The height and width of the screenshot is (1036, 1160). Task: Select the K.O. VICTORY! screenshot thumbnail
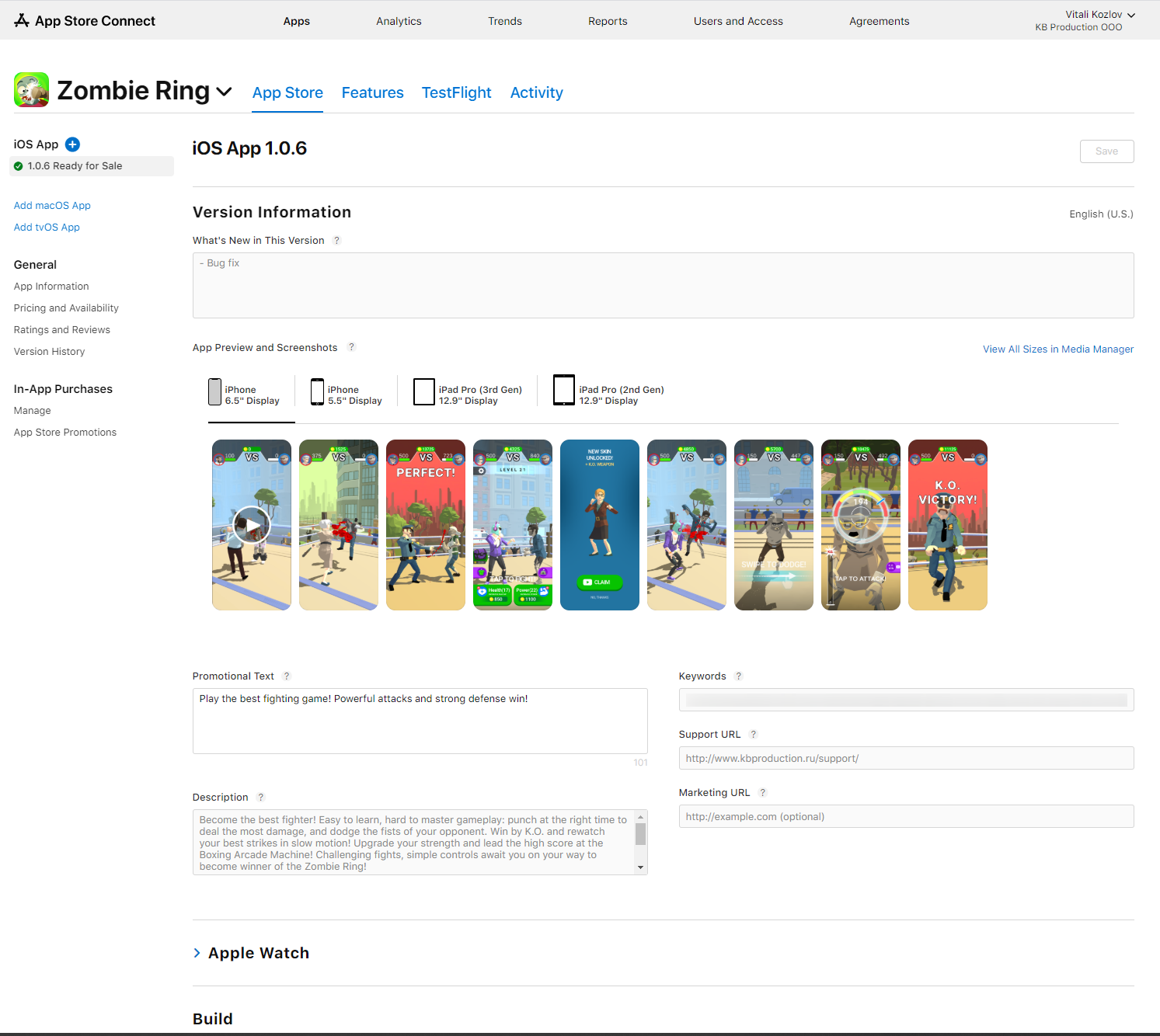pos(948,525)
